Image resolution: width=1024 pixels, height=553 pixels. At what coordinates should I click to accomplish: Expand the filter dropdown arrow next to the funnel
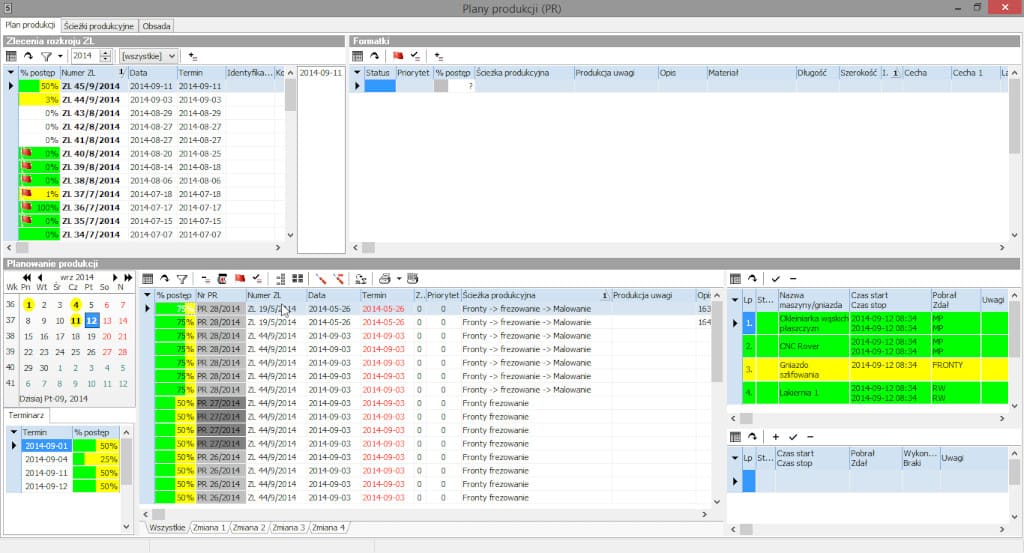pos(59,57)
